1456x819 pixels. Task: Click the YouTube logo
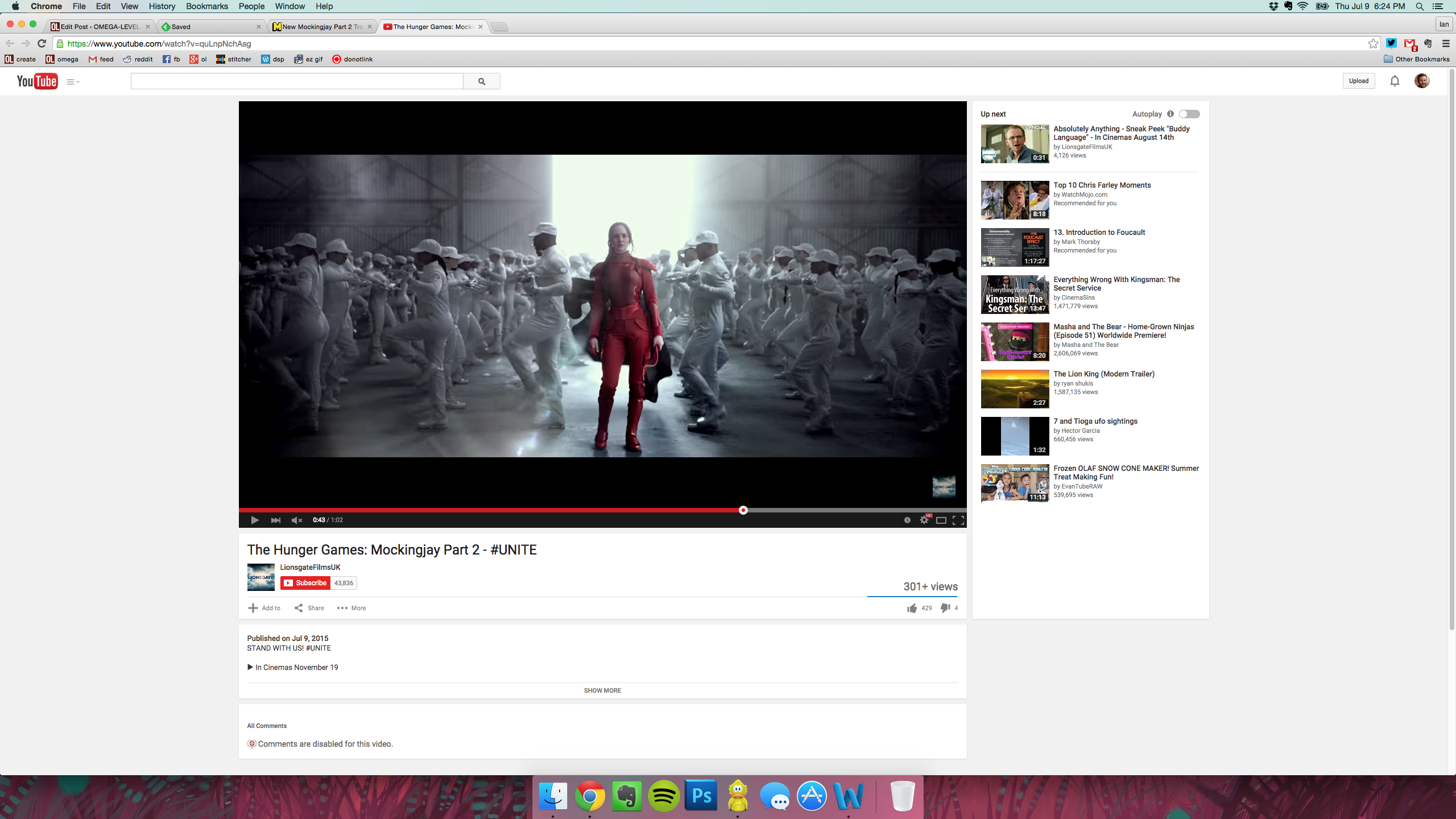point(37,81)
